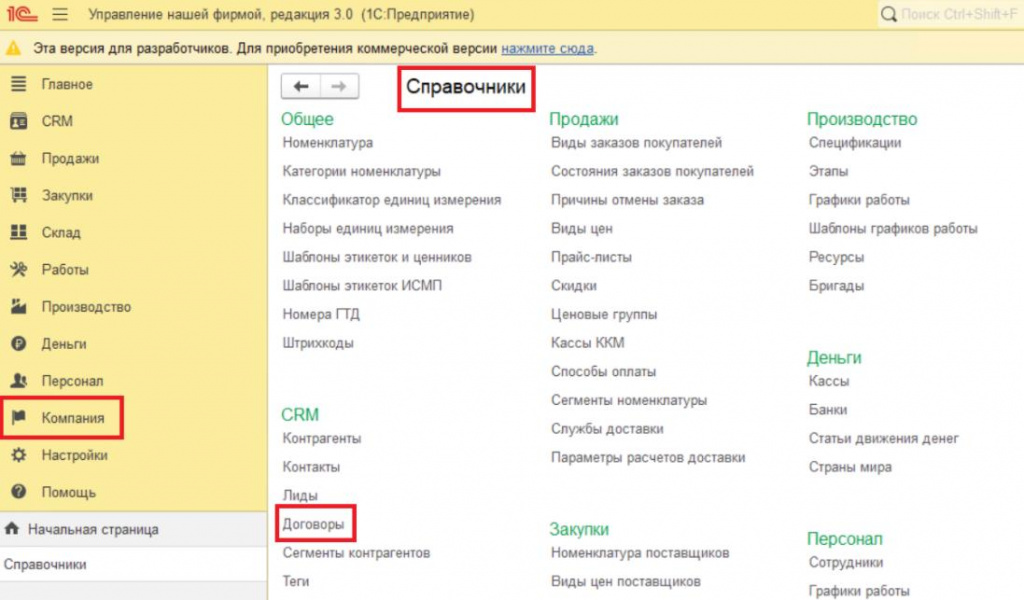Open Лиды catalog
Viewport: 1024px width, 600px height.
coord(300,496)
